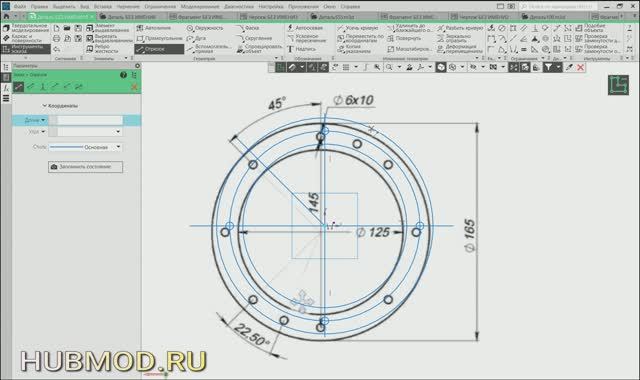Open the Окно menu
The image size is (640, 380).
329,7
